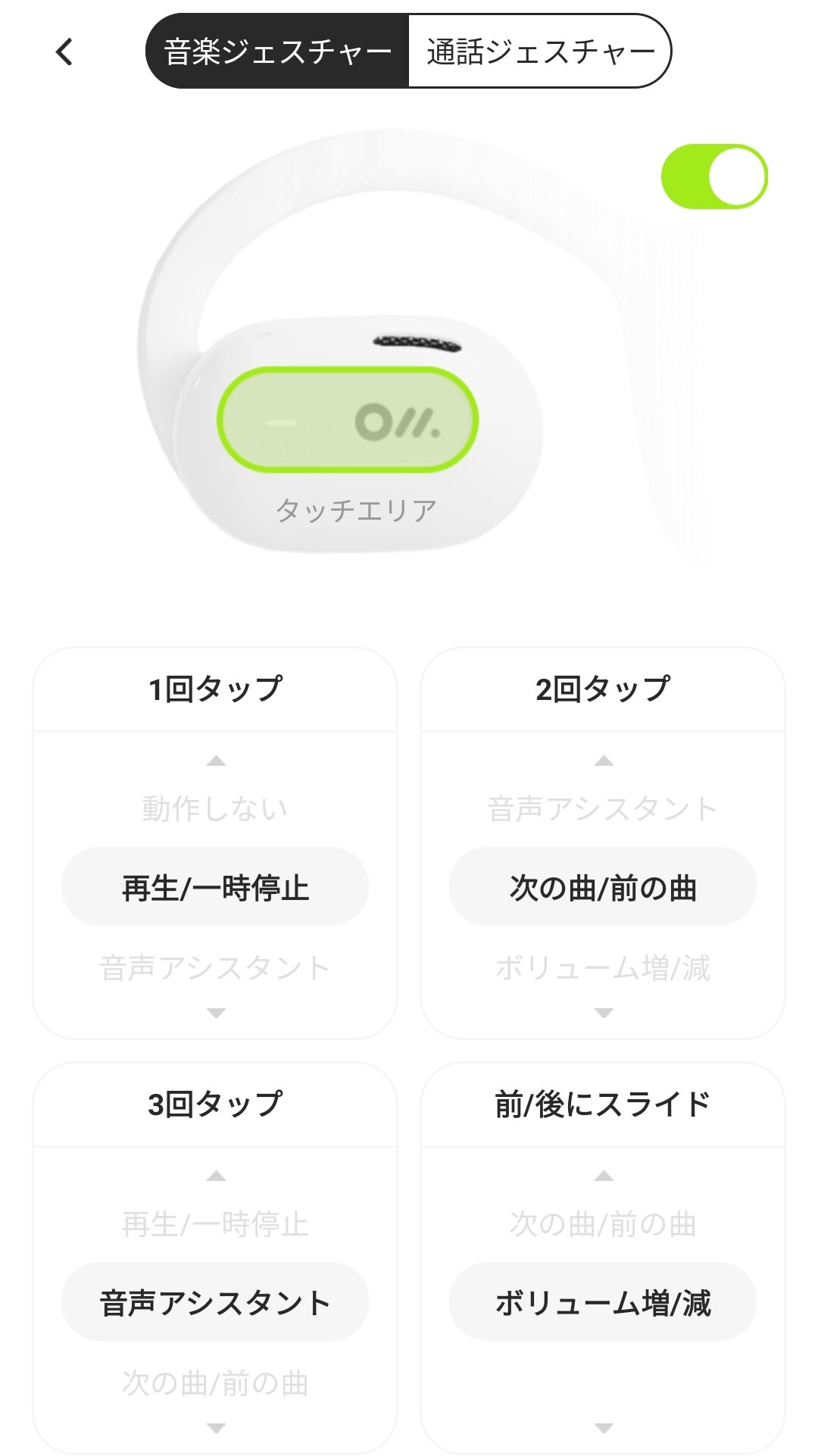Image resolution: width=818 pixels, height=1456 pixels.
Task: Click up arrow in 前/後にスライド card
Action: [x=604, y=1176]
